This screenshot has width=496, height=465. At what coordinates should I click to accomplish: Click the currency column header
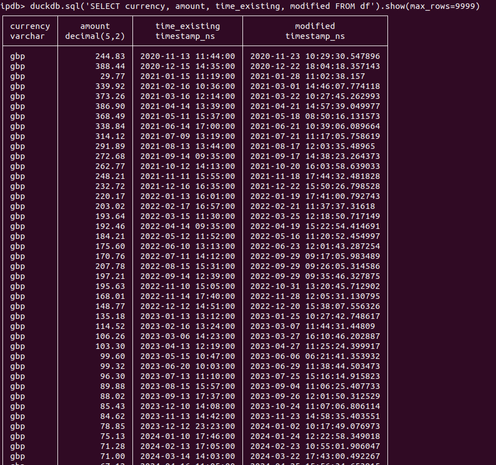click(30, 31)
